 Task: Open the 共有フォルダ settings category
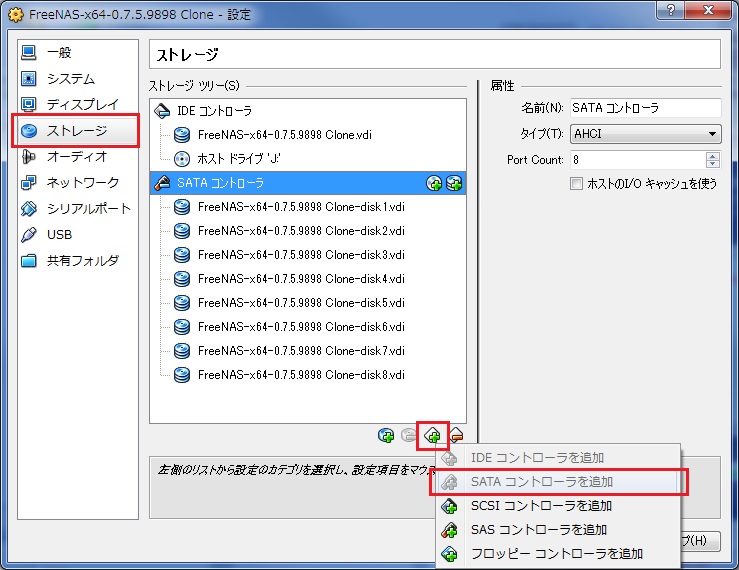(x=78, y=260)
